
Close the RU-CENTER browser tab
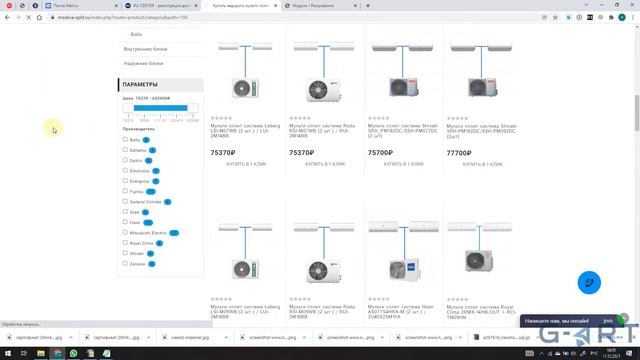click(196, 6)
